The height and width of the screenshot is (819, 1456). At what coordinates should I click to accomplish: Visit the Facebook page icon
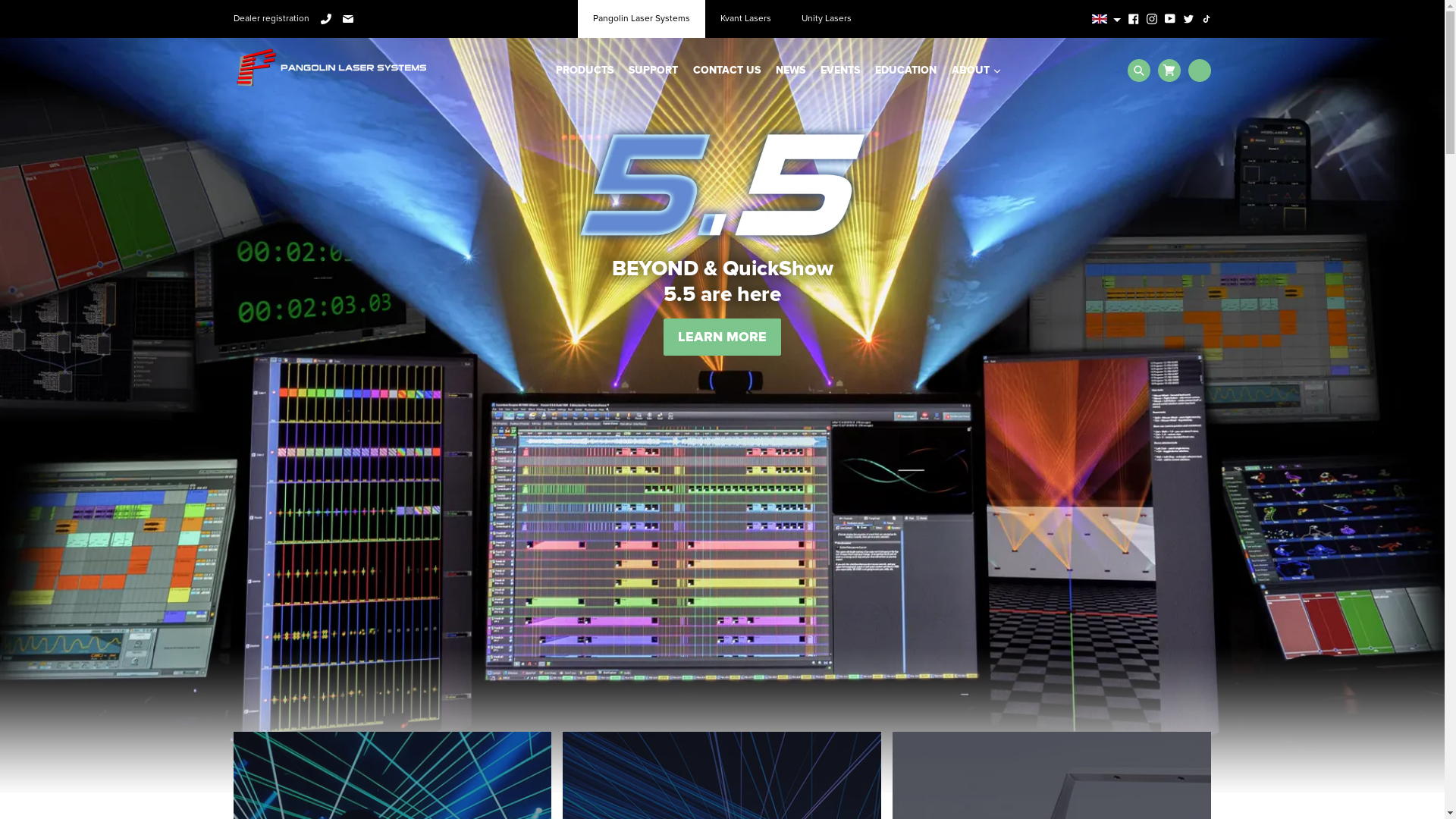(1133, 19)
